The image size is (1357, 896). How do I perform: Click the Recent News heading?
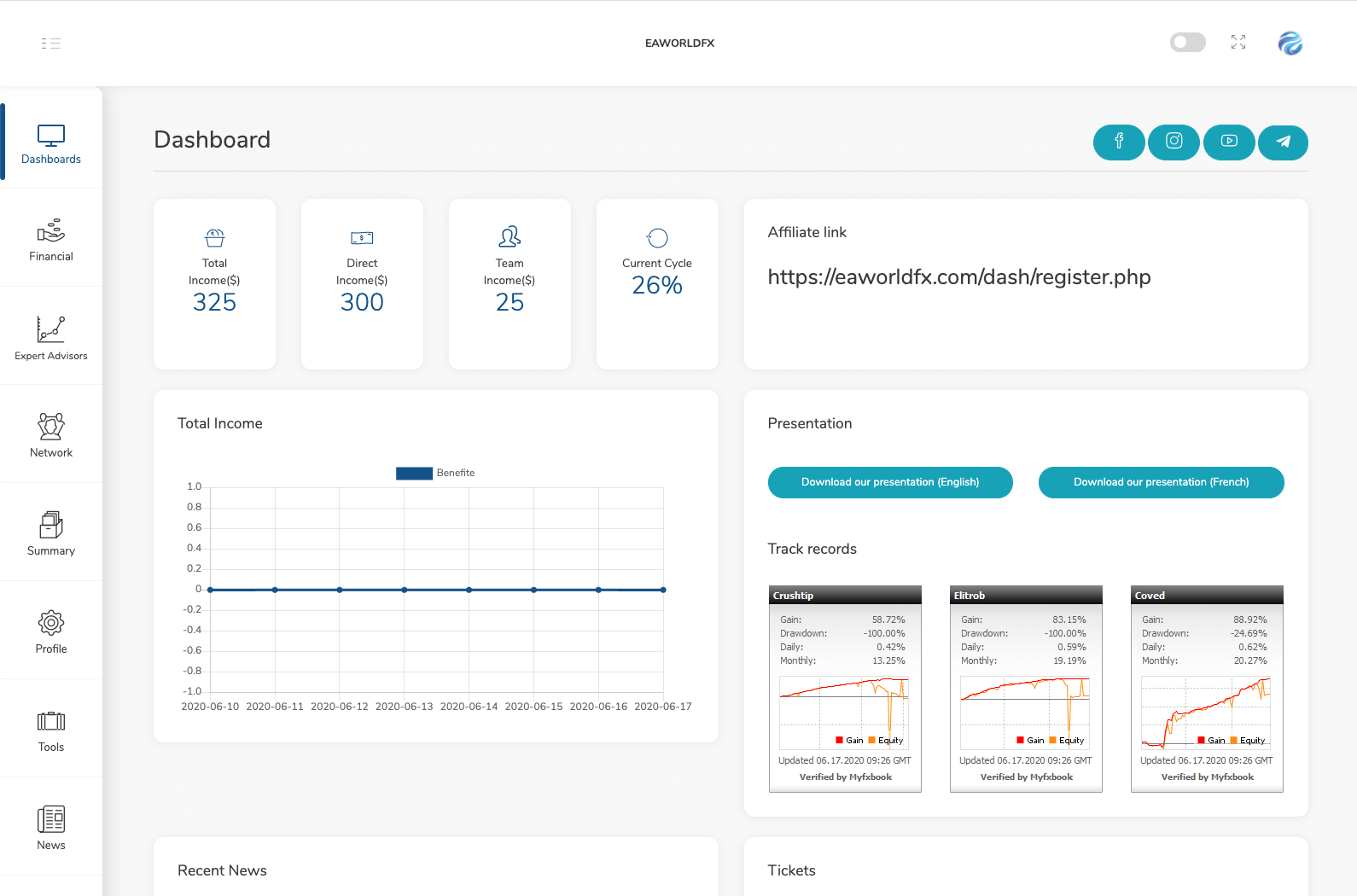pos(222,870)
